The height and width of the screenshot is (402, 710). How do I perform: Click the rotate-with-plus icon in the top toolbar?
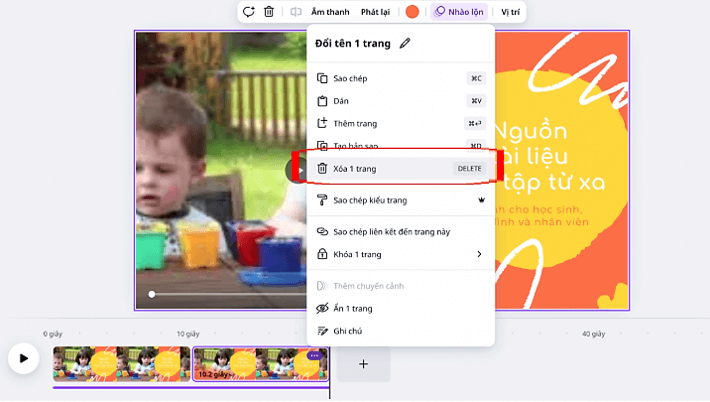point(249,12)
